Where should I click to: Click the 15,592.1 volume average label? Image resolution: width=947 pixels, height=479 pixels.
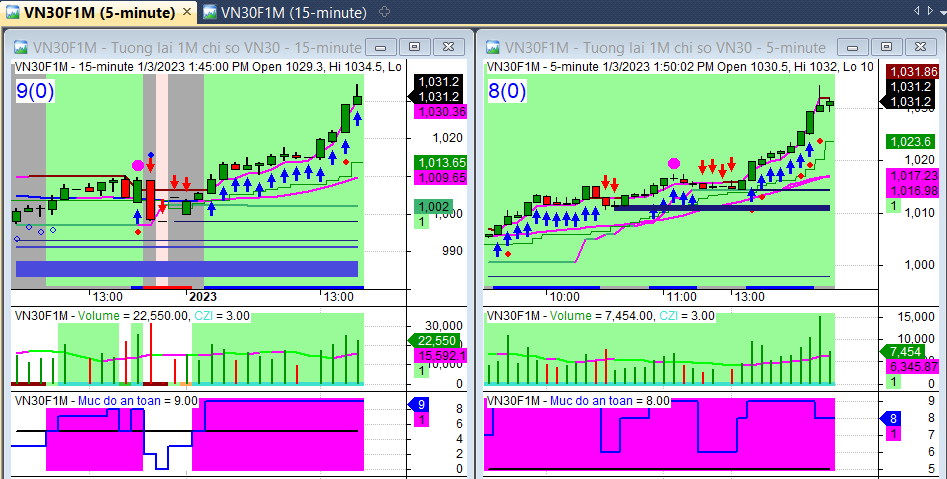[440, 356]
